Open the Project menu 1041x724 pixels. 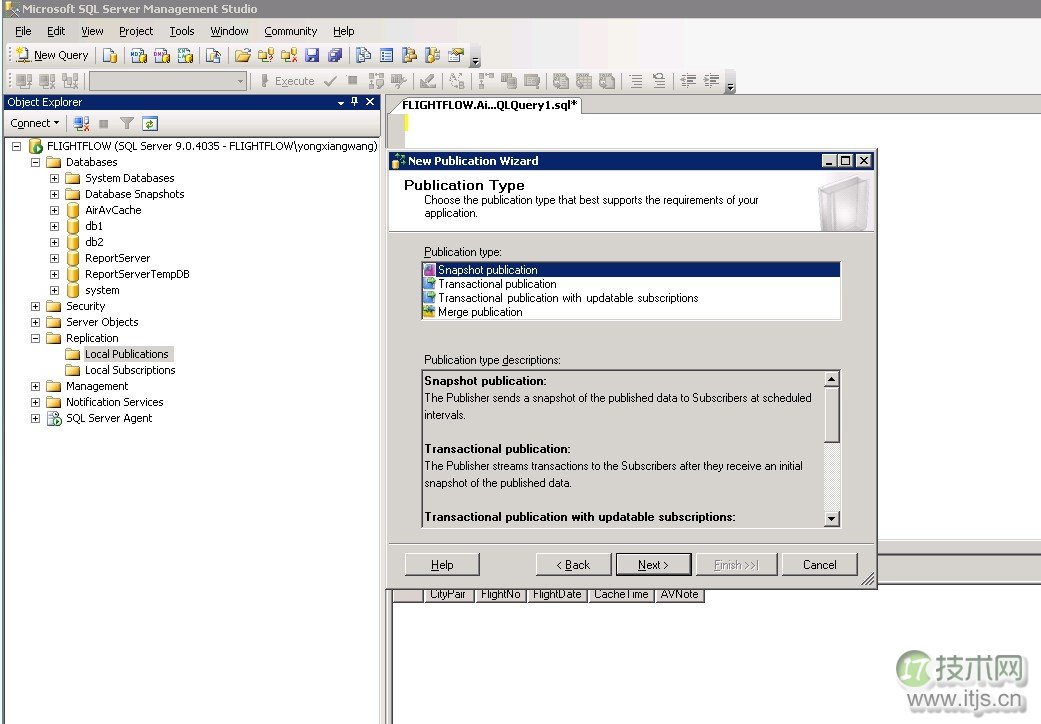pyautogui.click(x=136, y=31)
